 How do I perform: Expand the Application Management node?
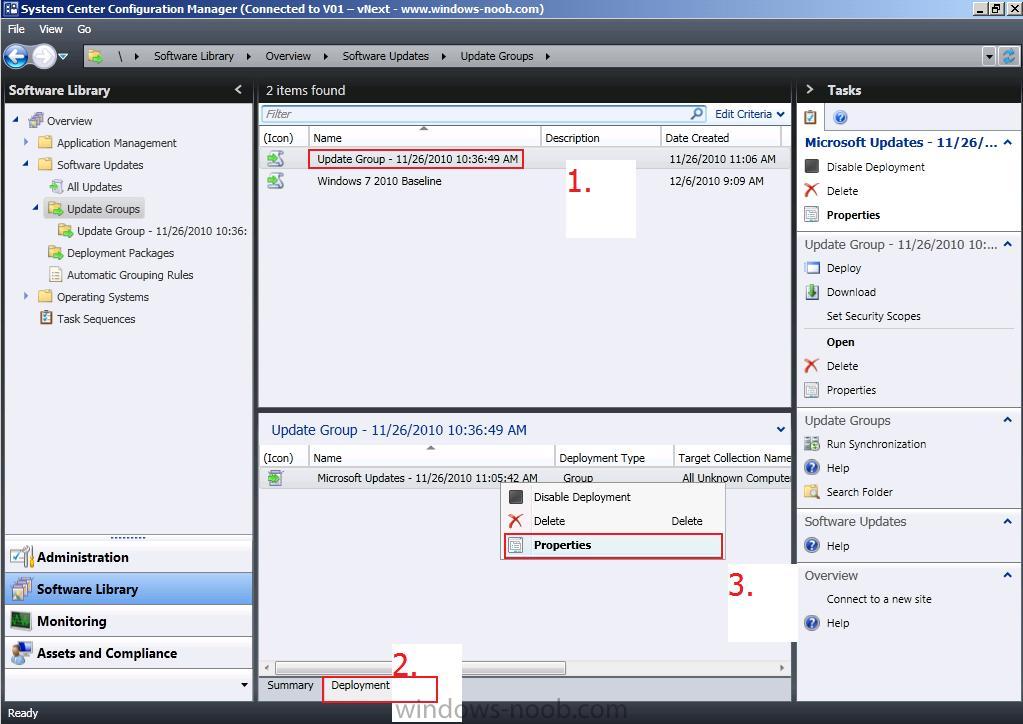coord(26,142)
